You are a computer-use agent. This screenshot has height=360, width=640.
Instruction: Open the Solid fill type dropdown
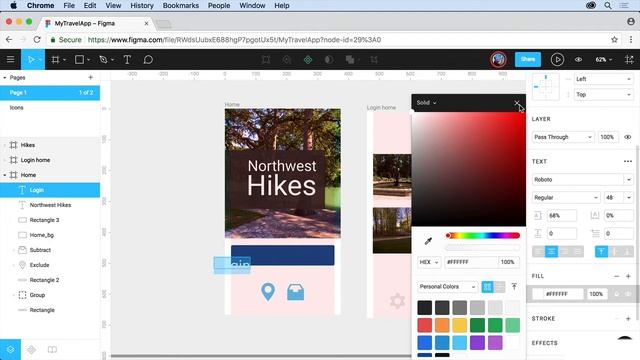pyautogui.click(x=426, y=103)
